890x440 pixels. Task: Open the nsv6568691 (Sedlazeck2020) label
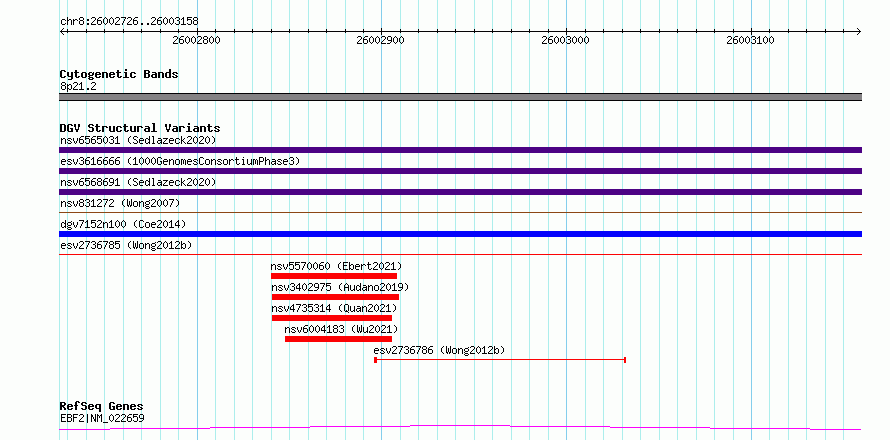pyautogui.click(x=138, y=182)
